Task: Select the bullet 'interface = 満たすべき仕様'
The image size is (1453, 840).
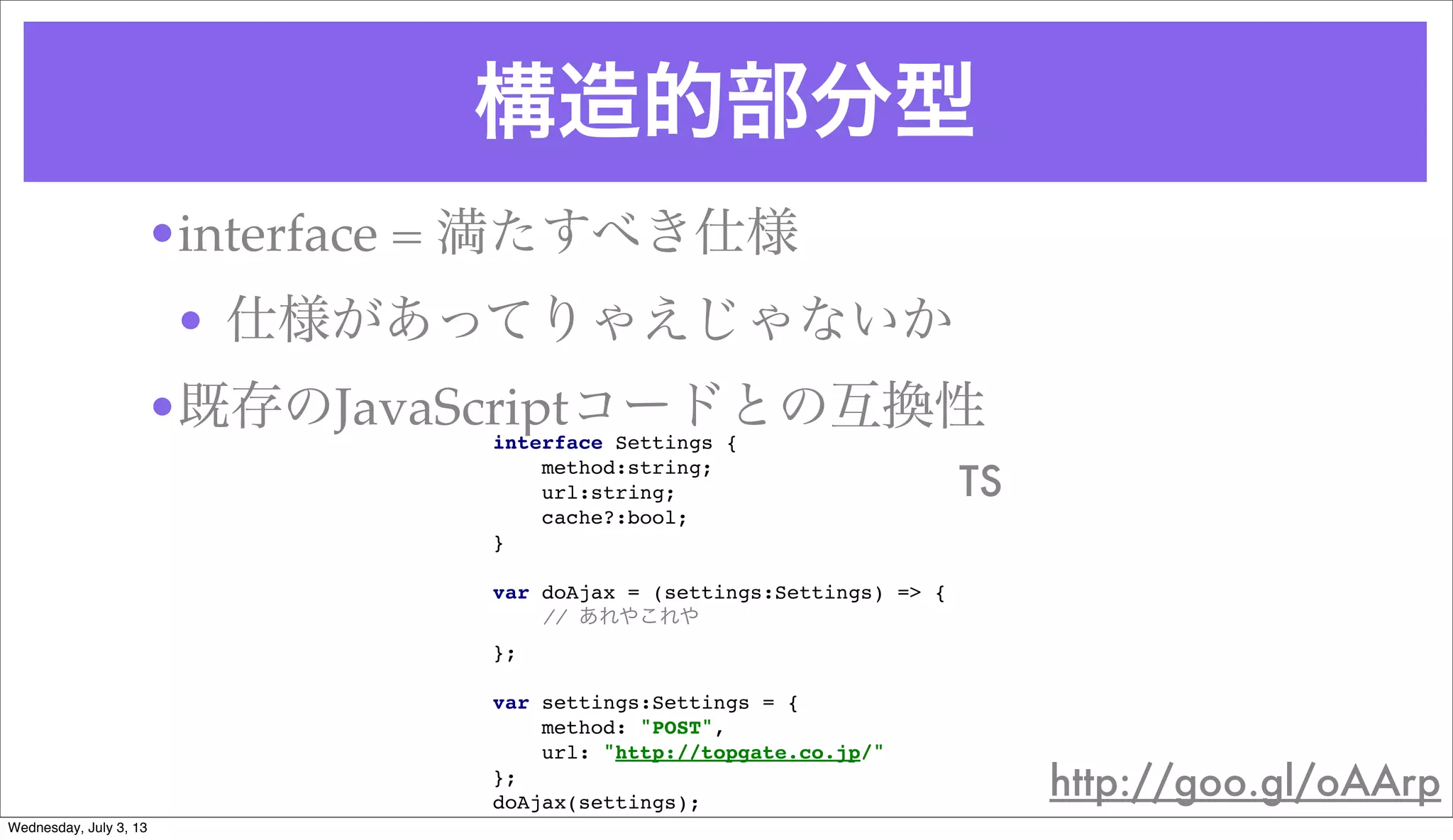Action: point(488,232)
